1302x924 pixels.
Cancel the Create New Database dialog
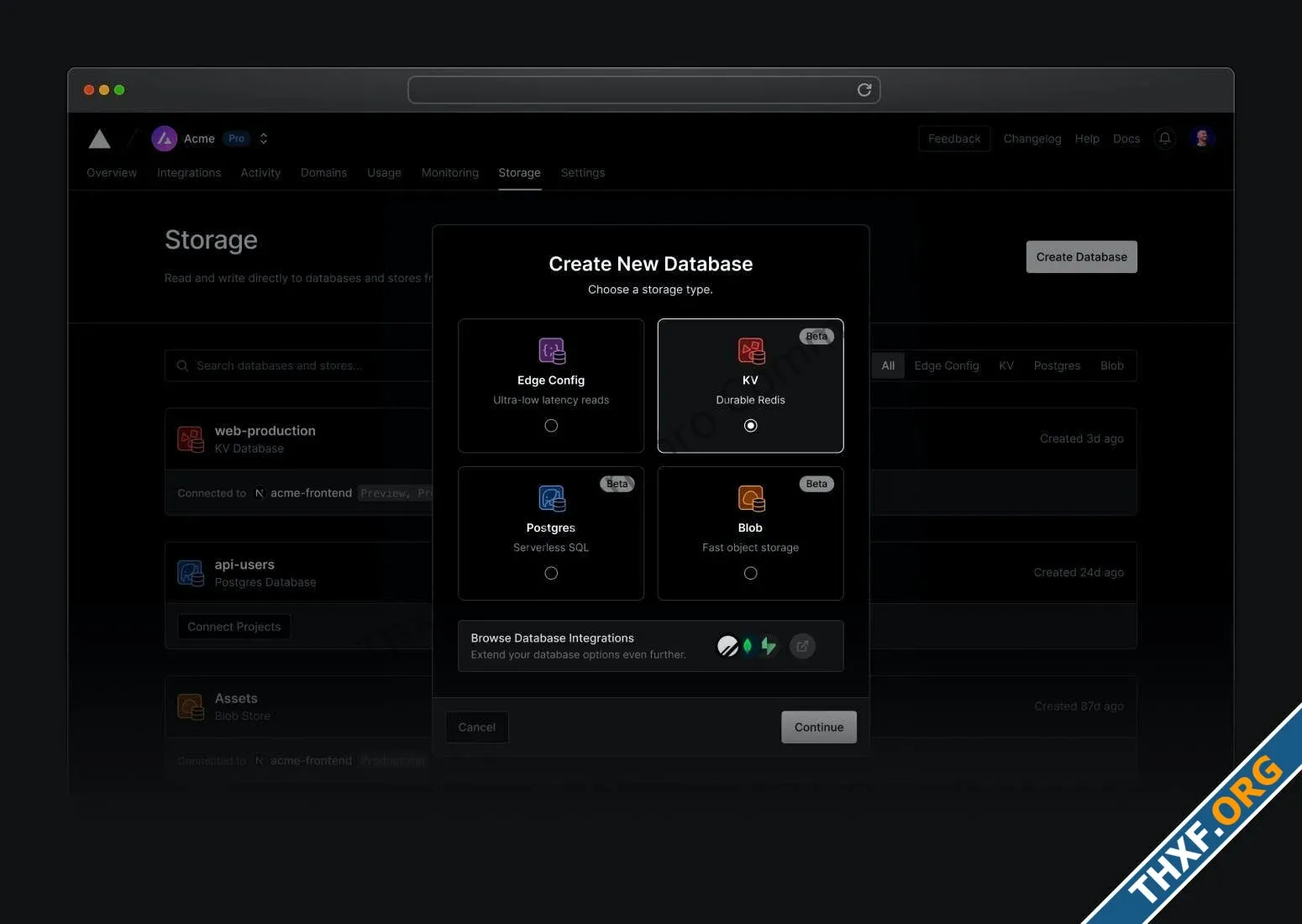[x=476, y=727]
